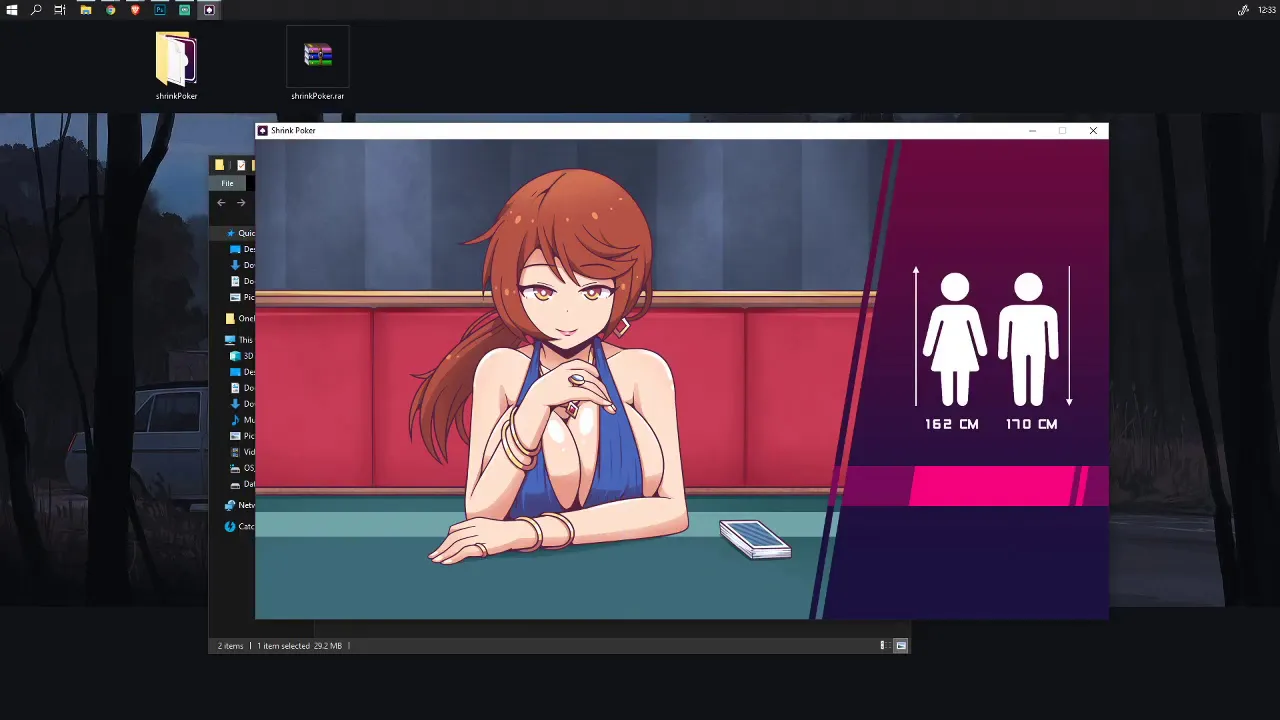This screenshot has height=720, width=1280.
Task: Open Documents under This PC in Explorer
Action: (x=243, y=388)
